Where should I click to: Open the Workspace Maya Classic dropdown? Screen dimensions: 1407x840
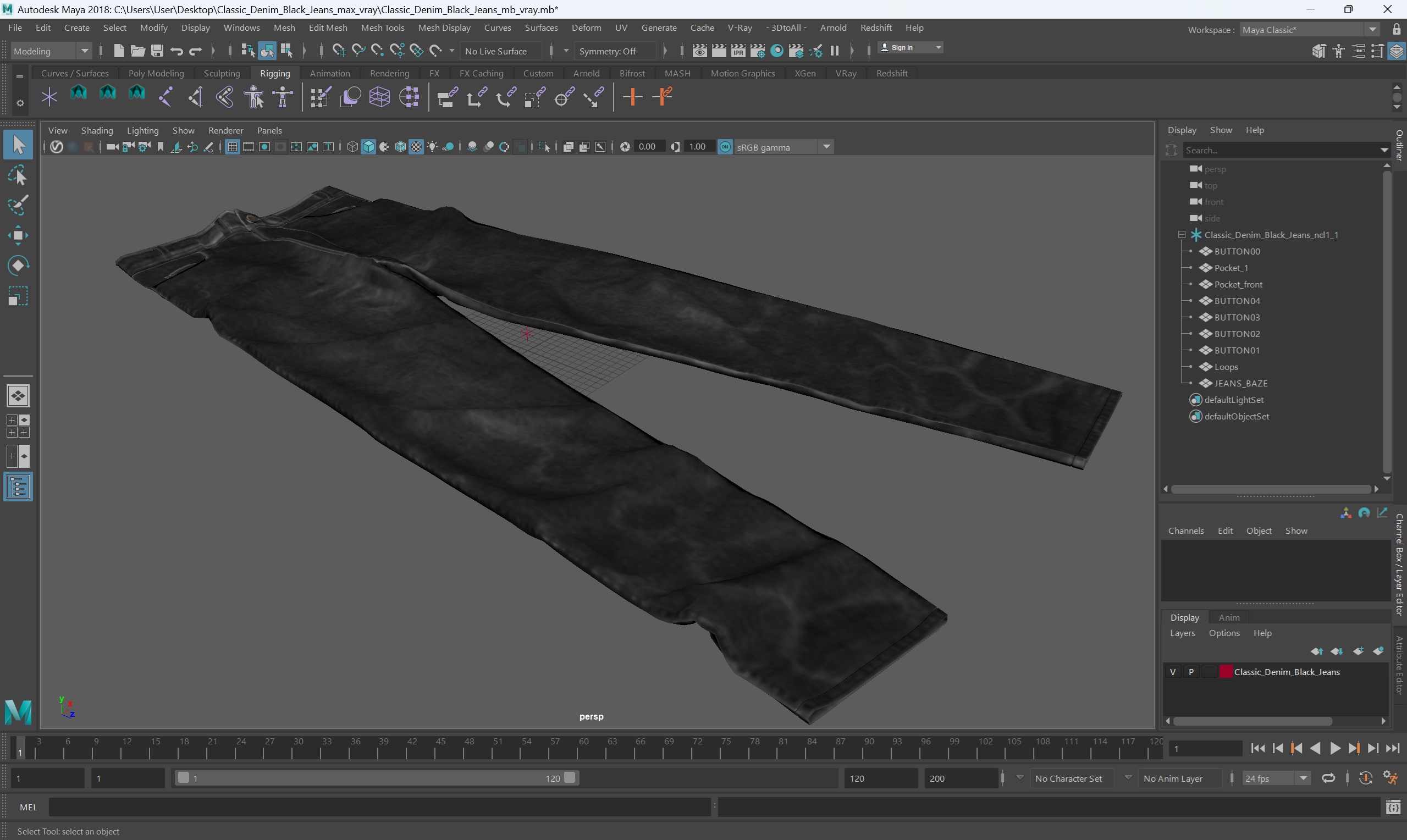[1309, 30]
